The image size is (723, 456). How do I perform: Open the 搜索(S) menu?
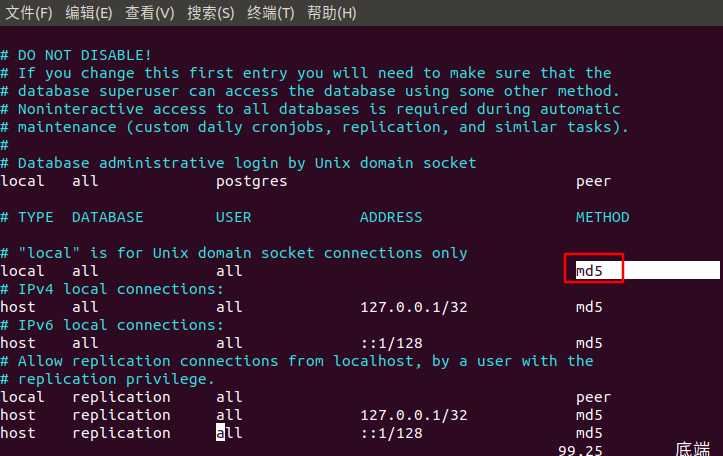pos(210,13)
